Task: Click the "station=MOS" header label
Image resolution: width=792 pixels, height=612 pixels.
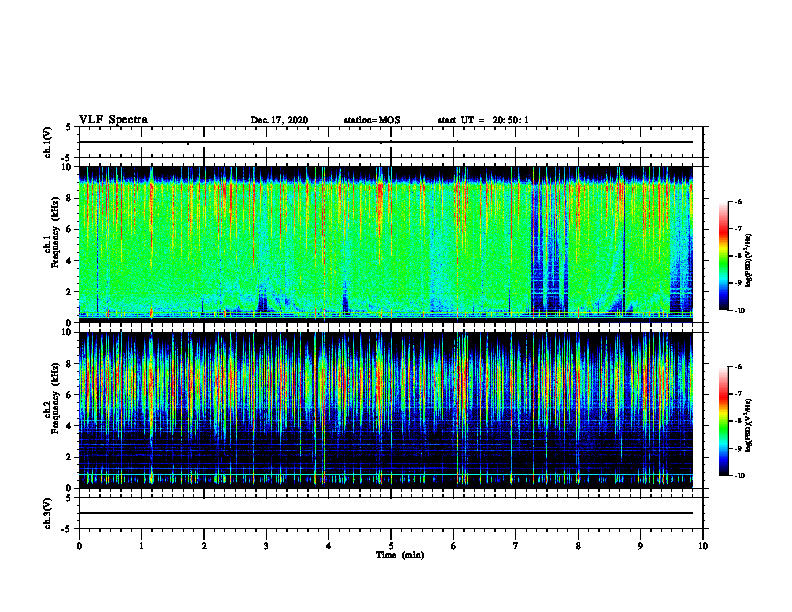Action: [372, 120]
